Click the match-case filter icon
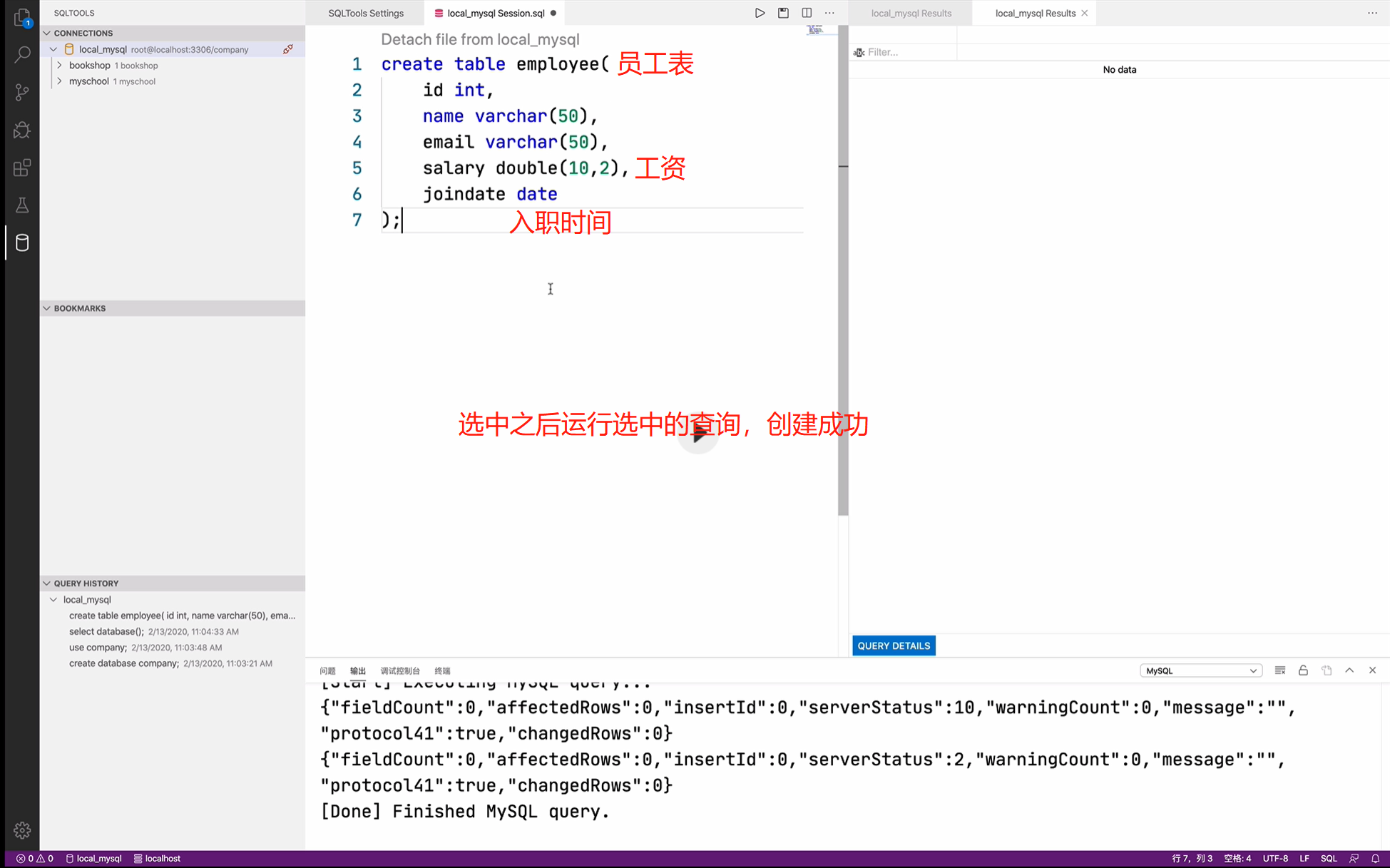The image size is (1390, 868). [x=859, y=52]
